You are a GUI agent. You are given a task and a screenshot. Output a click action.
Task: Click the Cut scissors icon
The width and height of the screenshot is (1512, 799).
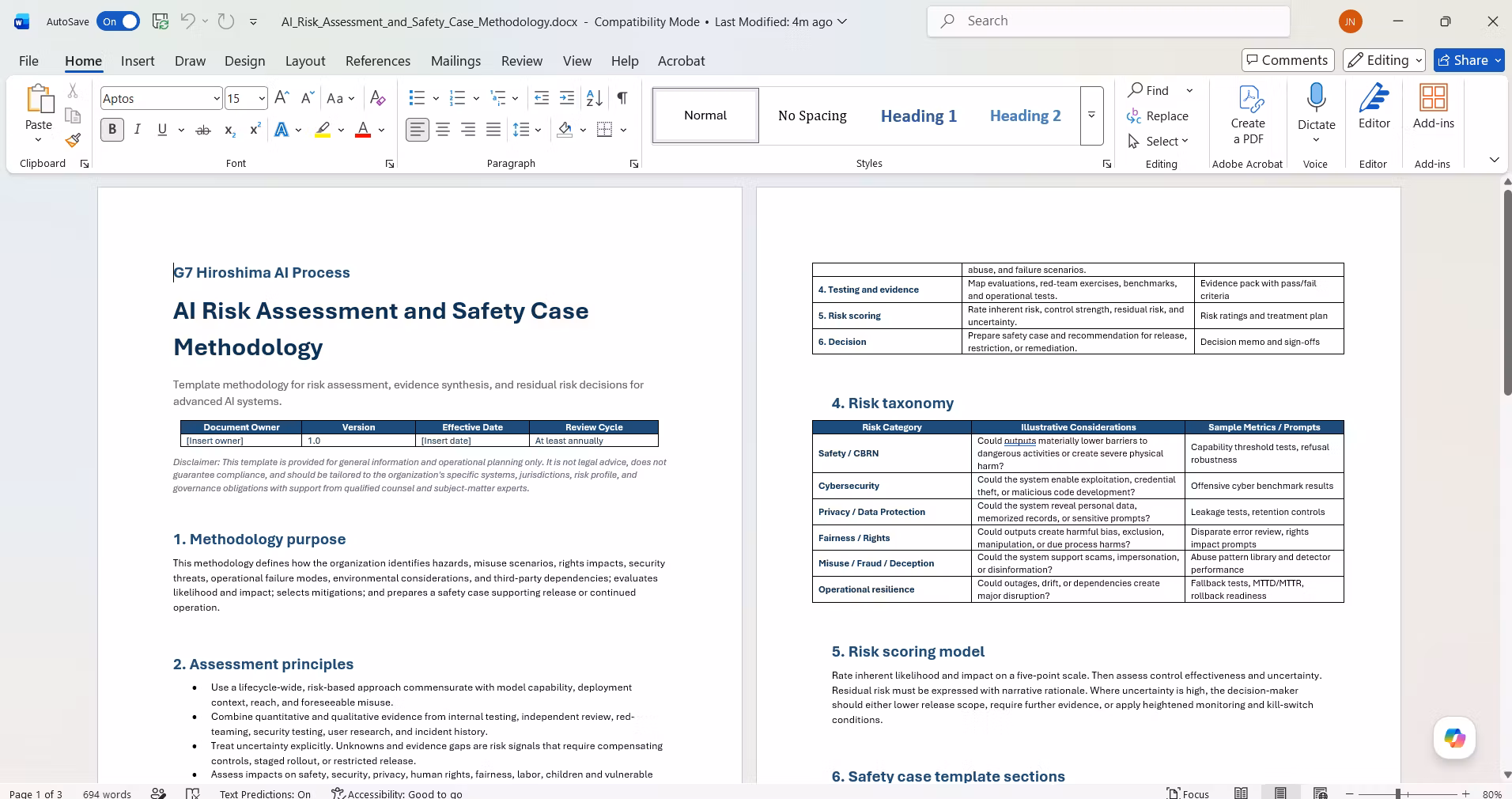73,91
